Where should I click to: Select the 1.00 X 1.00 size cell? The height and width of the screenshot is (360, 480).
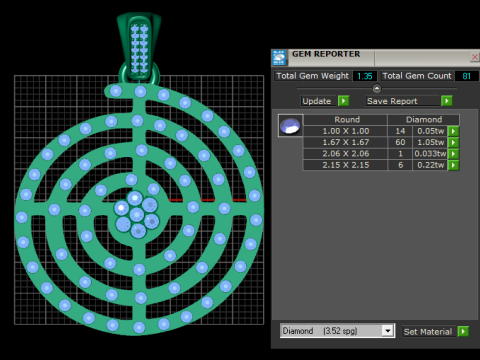click(x=346, y=131)
